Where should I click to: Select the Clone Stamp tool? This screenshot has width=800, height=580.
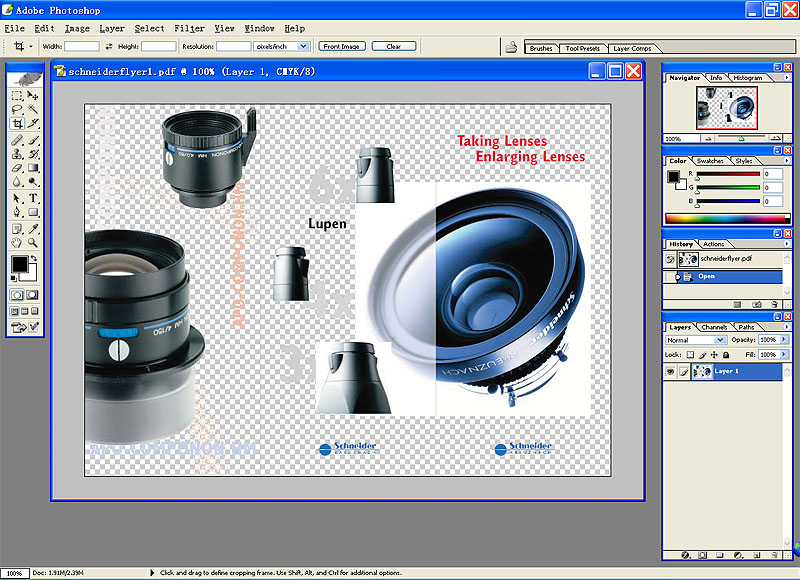[17, 154]
